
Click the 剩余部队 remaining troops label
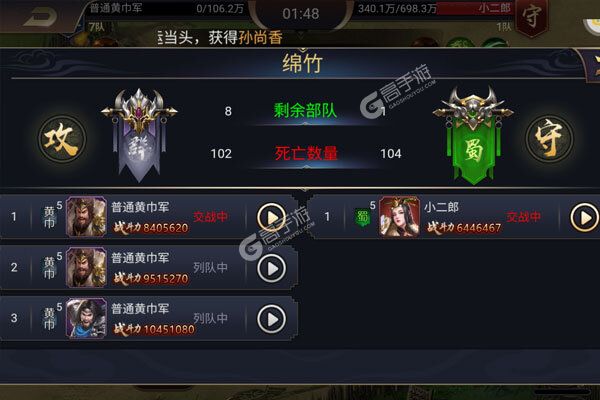tap(305, 111)
